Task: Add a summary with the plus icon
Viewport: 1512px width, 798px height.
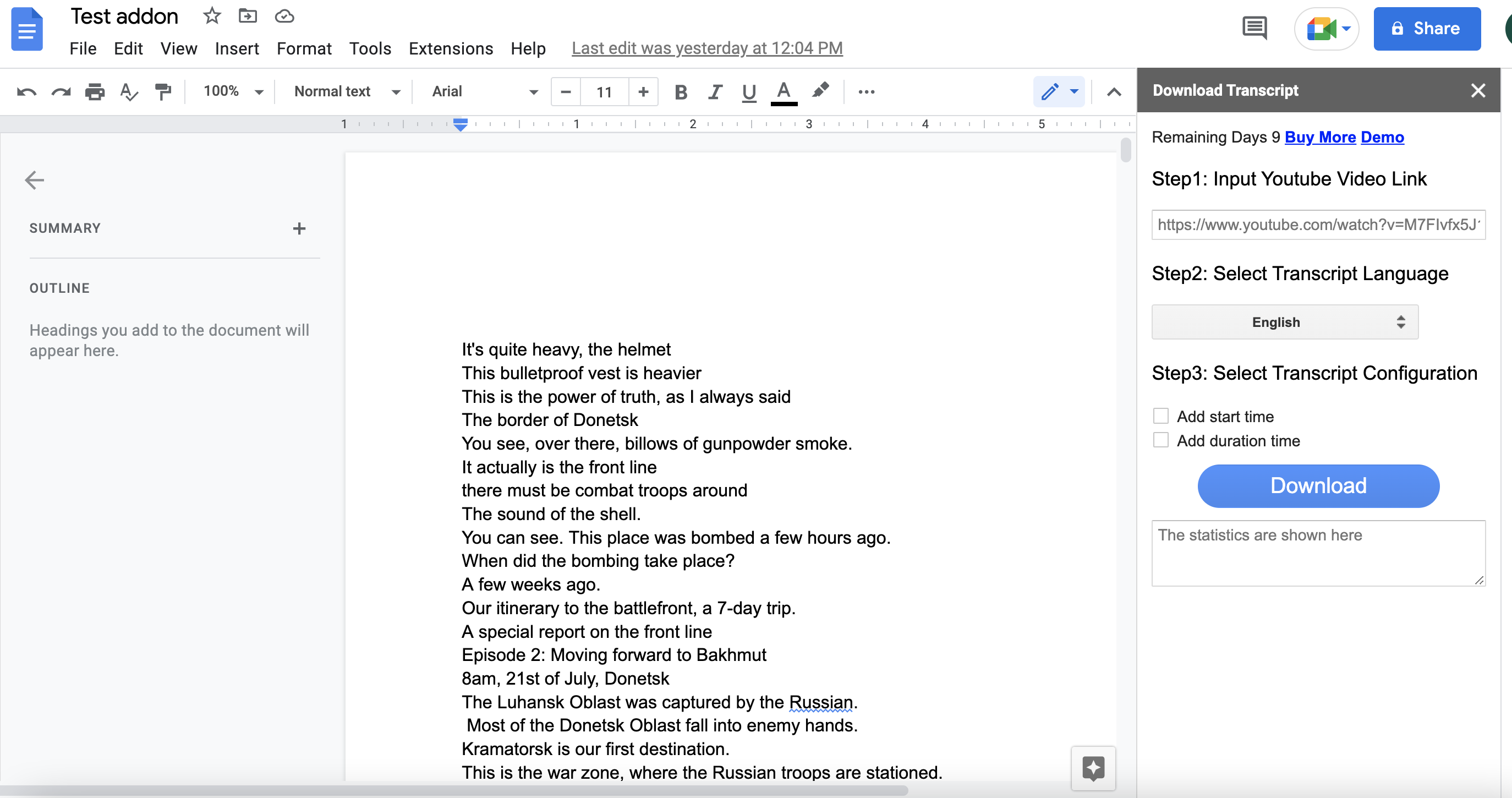Action: tap(299, 228)
